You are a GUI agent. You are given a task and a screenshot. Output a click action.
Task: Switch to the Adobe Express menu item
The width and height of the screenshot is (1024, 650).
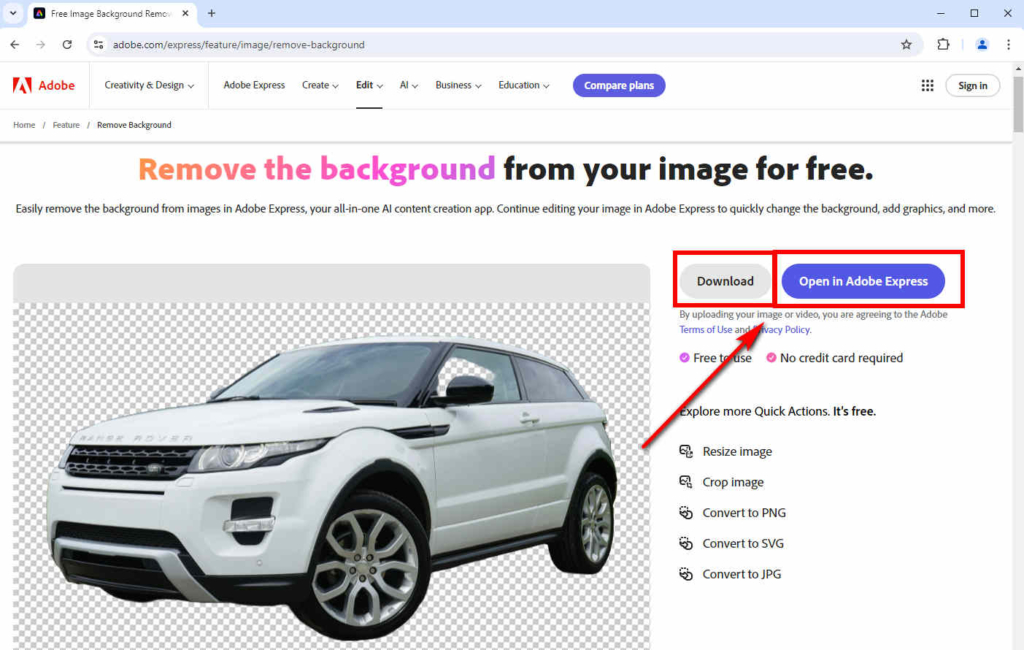point(254,85)
